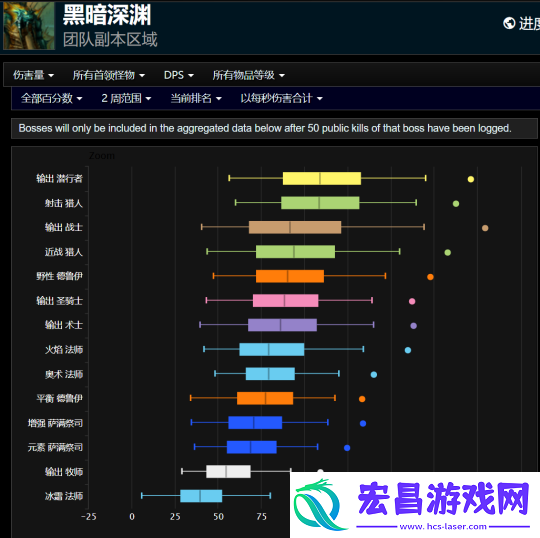Click the x-axis value -25
This screenshot has height=538, width=540.
tap(89, 517)
